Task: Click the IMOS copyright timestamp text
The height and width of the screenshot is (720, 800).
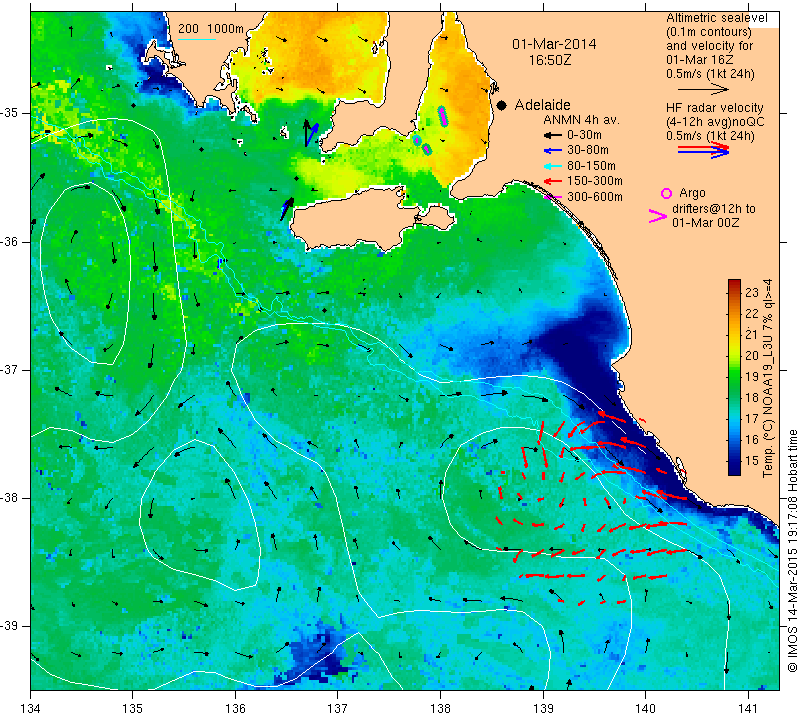Action: [792, 551]
